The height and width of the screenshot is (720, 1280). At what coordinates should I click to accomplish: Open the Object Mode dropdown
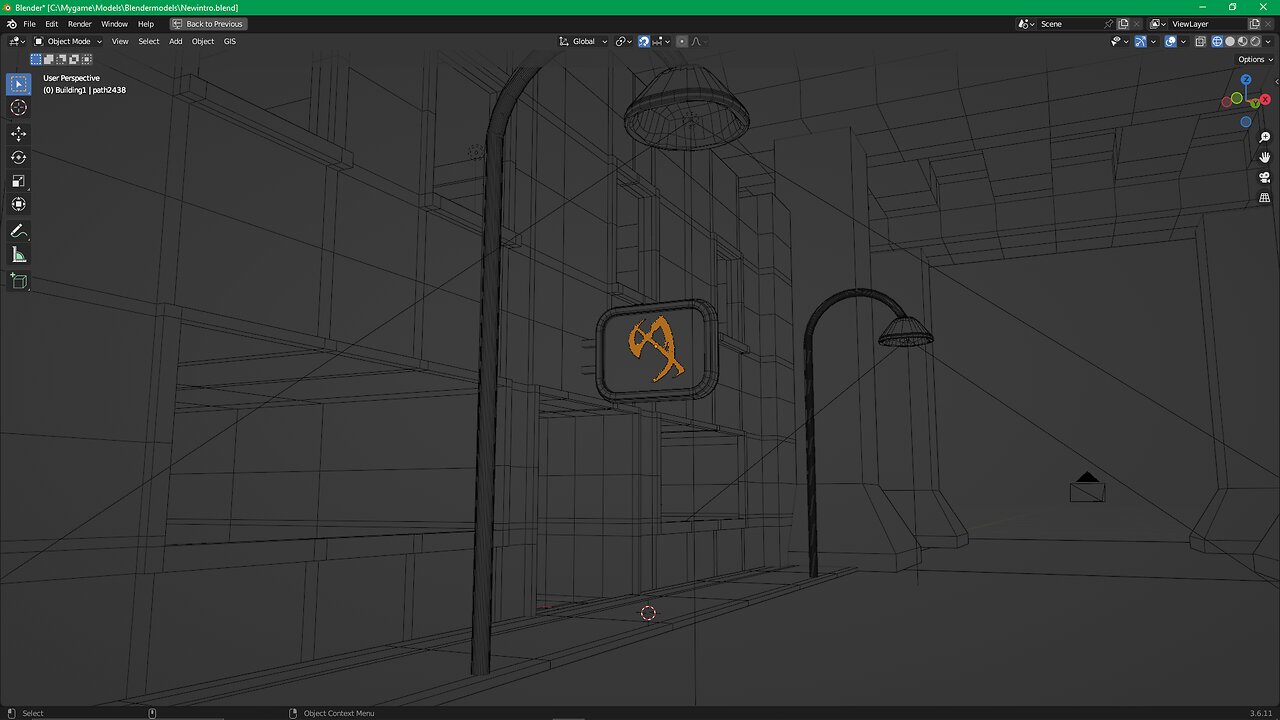68,41
